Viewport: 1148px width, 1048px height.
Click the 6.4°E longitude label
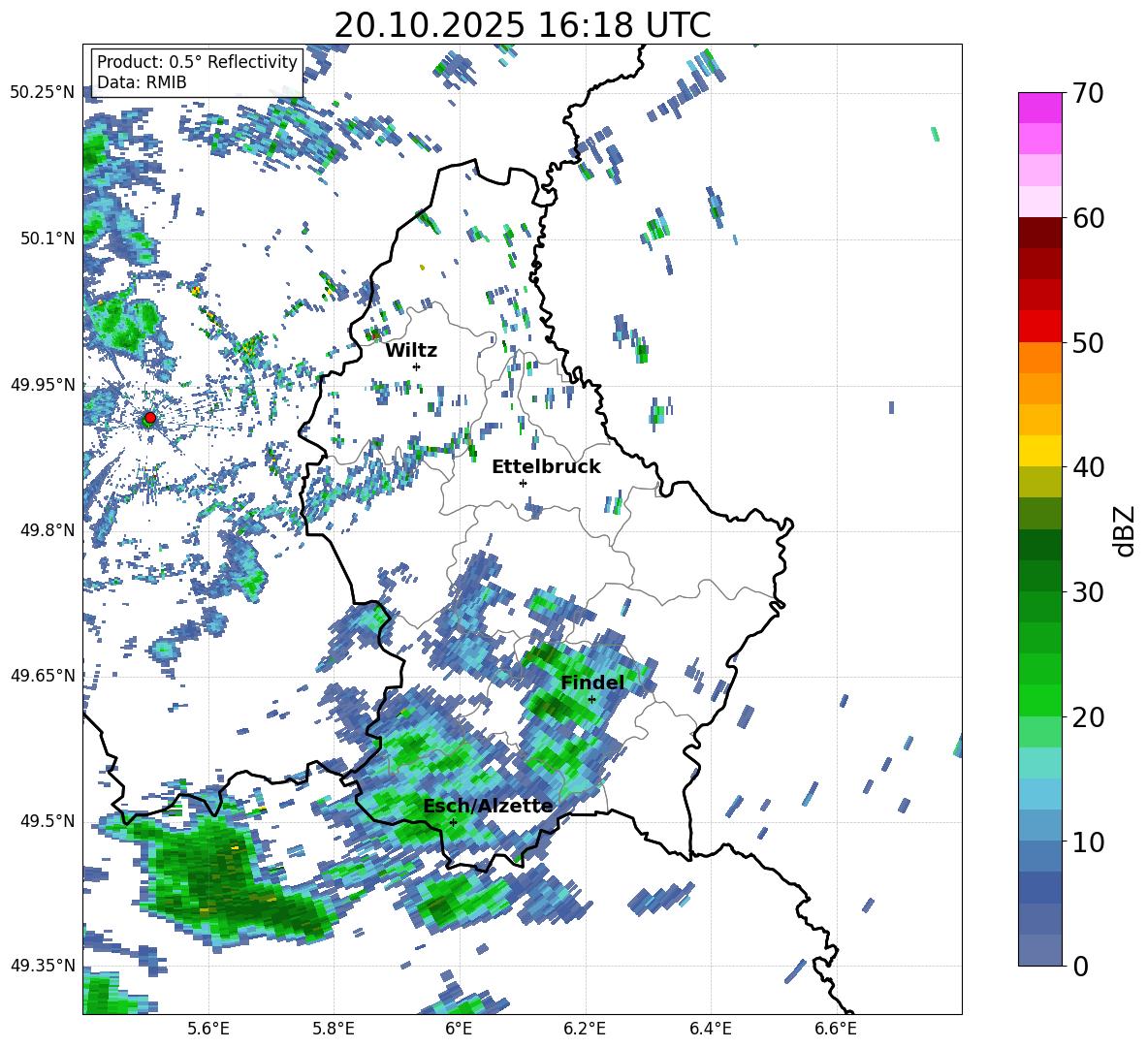[x=710, y=1029]
